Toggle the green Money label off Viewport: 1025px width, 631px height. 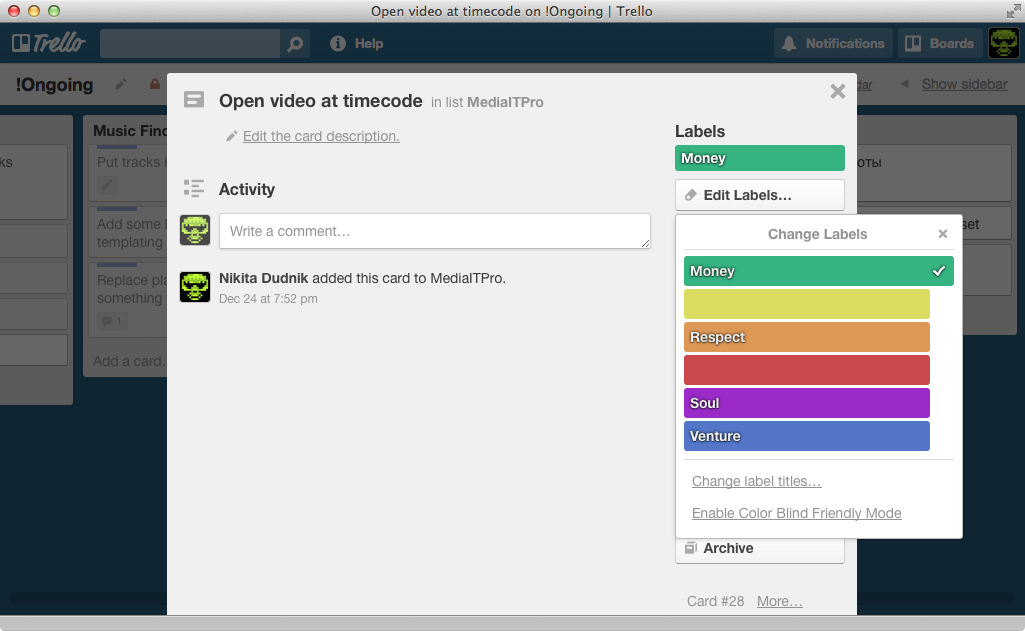818,271
